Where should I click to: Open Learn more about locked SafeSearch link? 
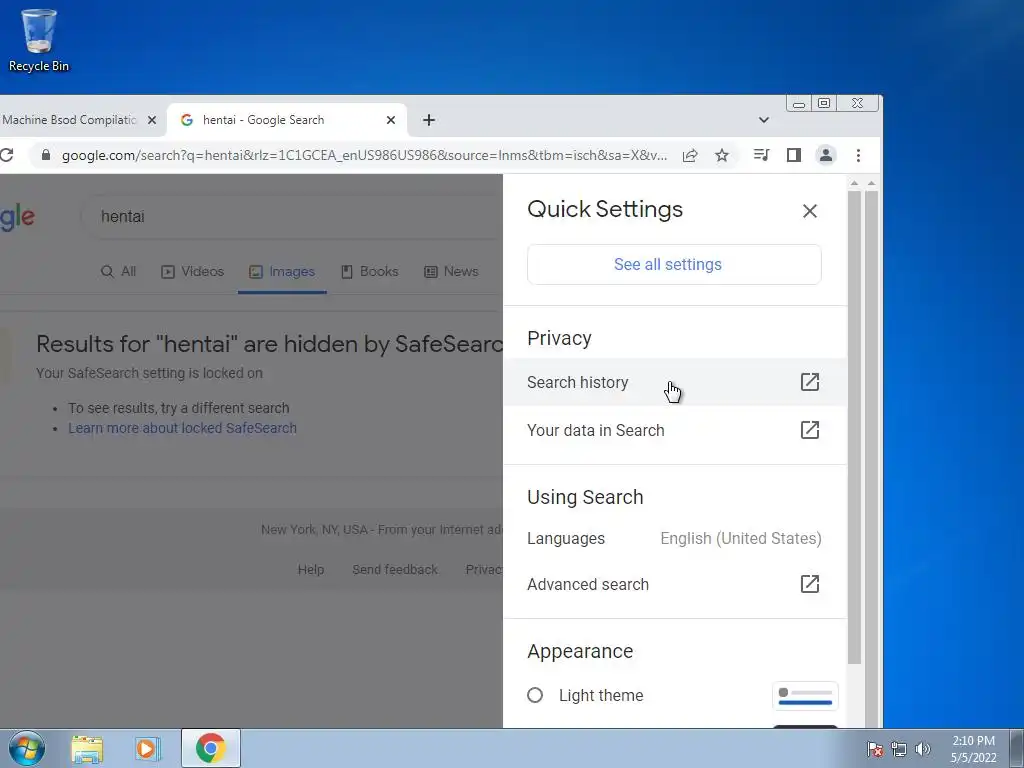click(182, 428)
